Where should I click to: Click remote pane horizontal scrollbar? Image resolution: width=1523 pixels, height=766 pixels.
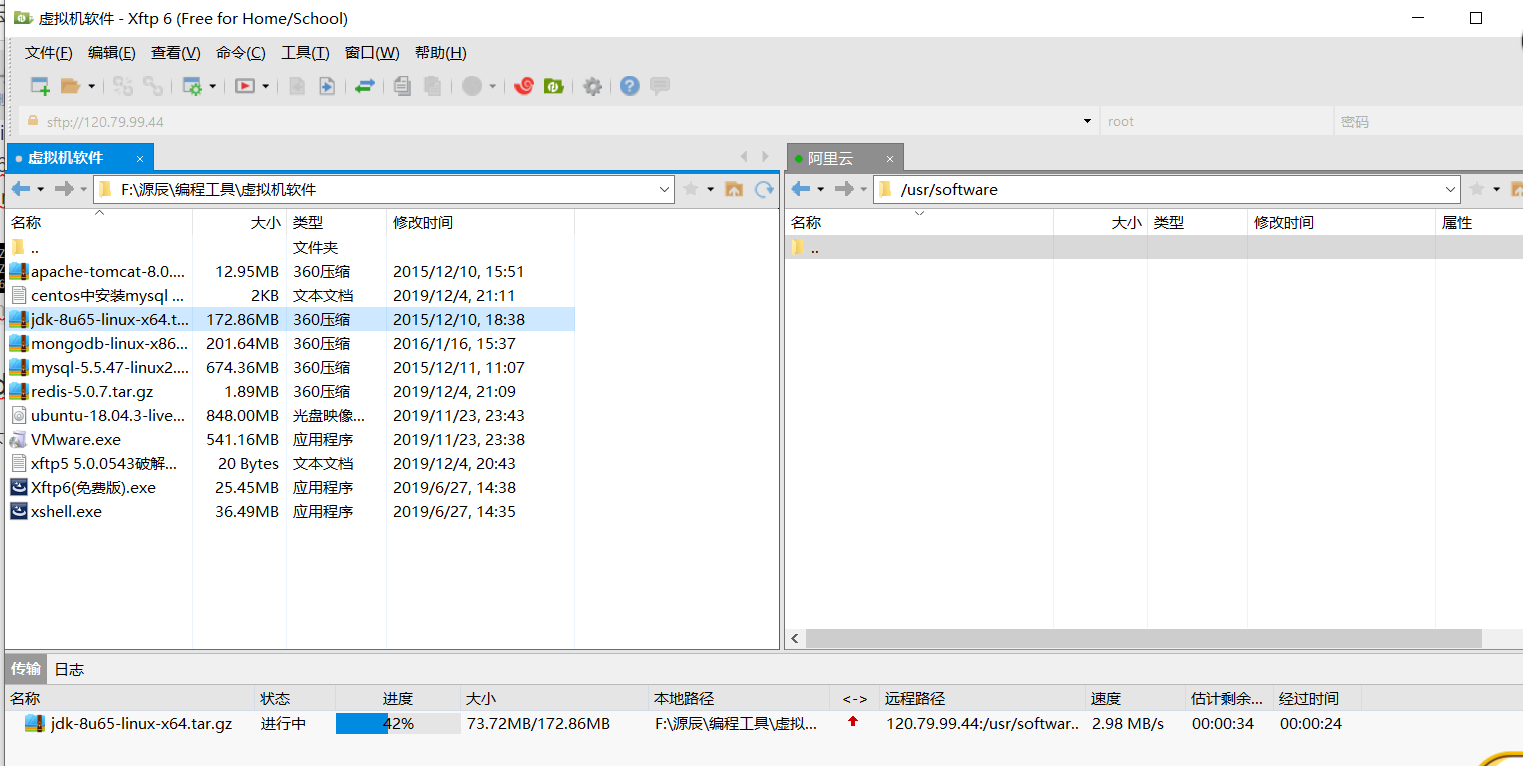point(1143,638)
